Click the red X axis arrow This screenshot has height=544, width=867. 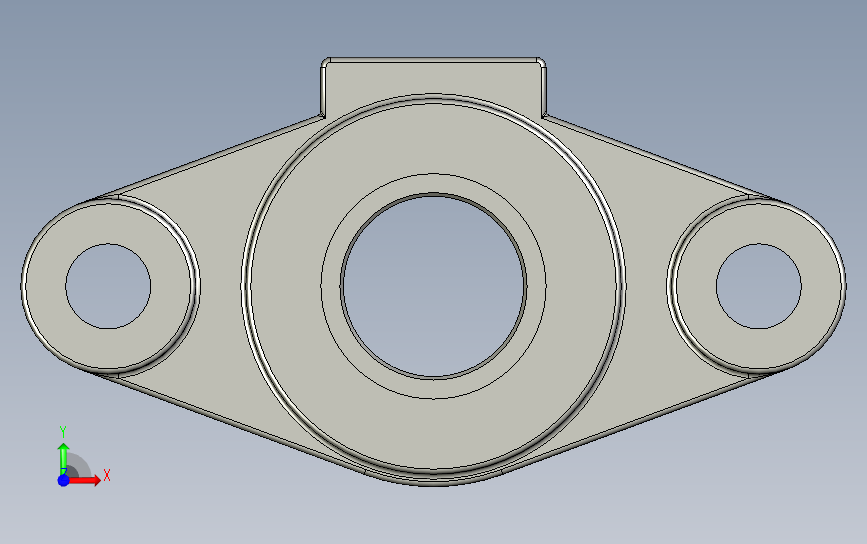pos(85,480)
